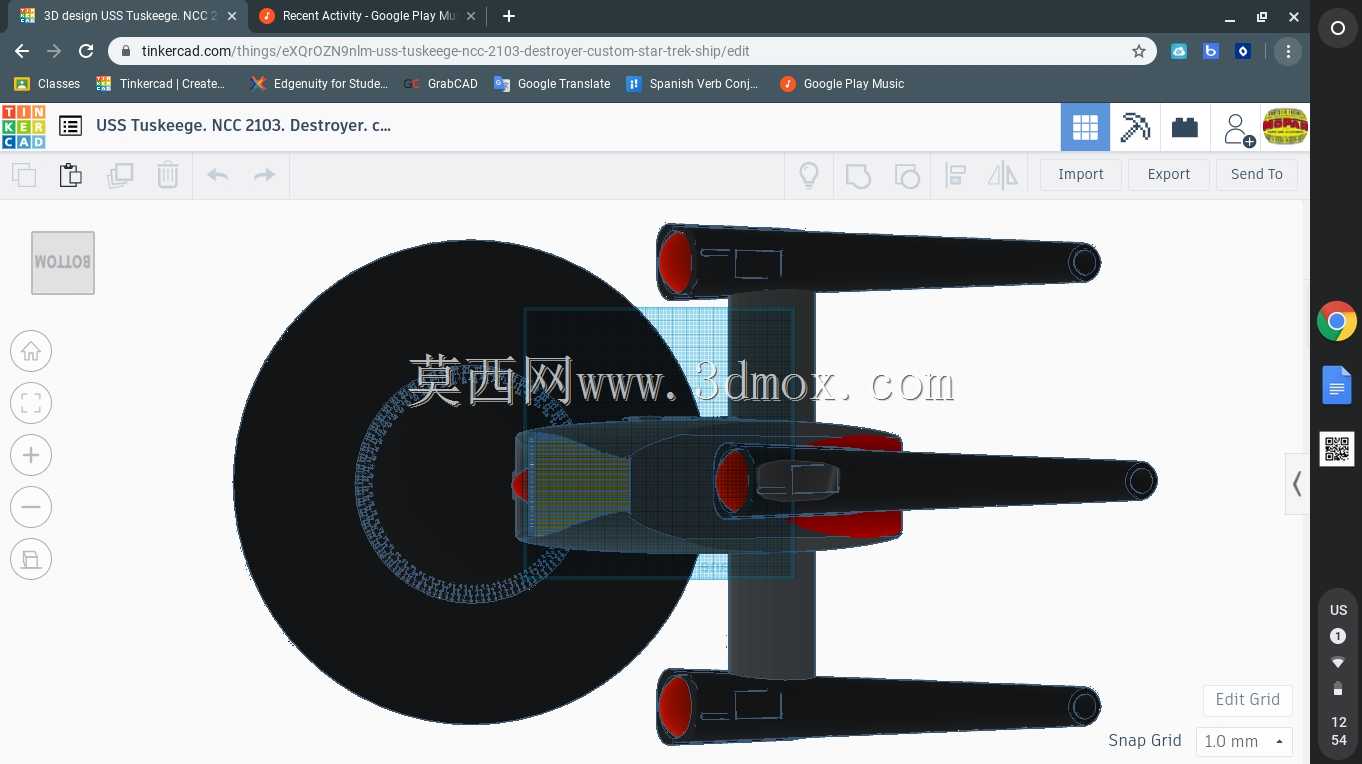Open Google Docs from the shelf
1362x764 pixels.
click(x=1337, y=385)
